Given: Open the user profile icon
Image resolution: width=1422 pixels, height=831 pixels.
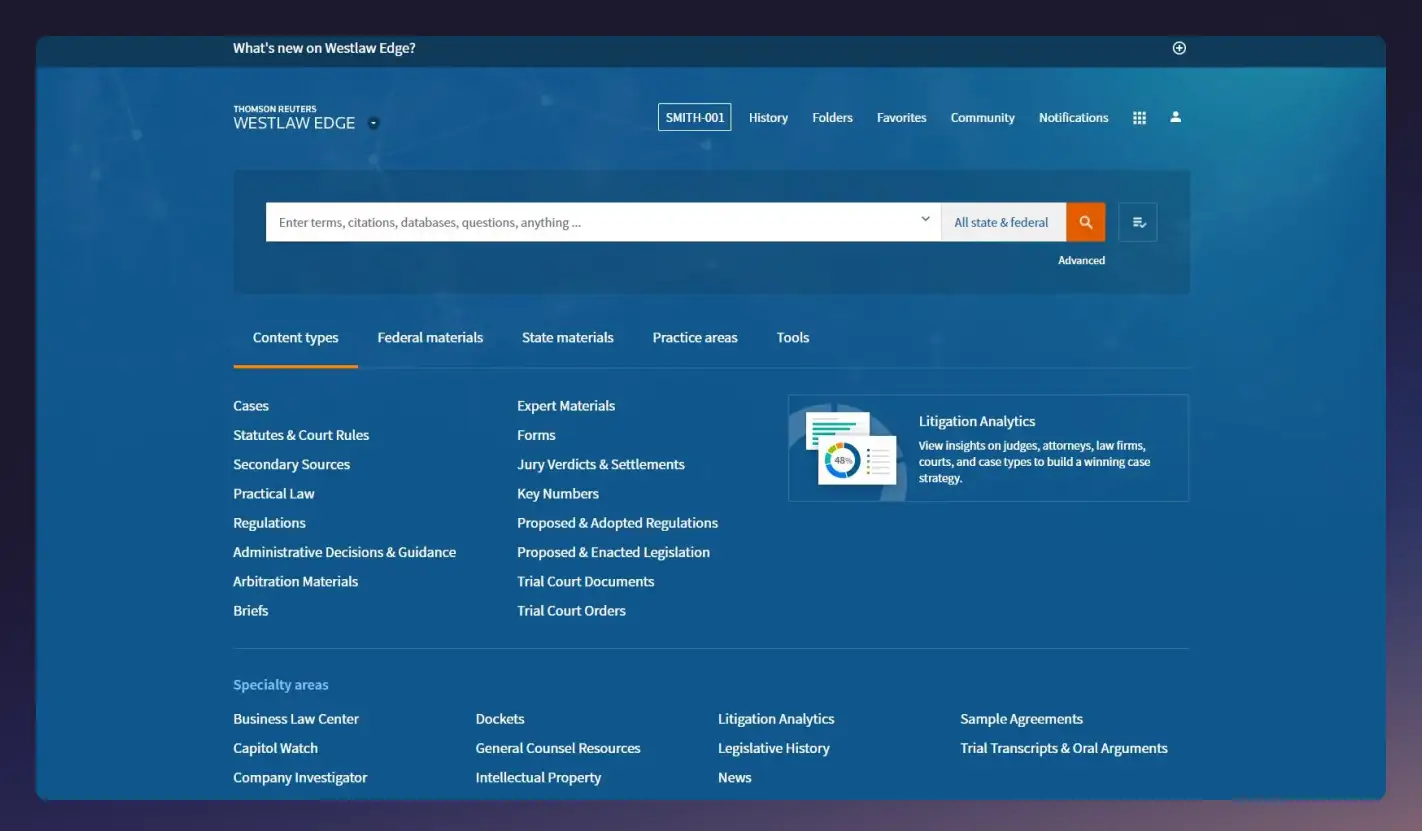Looking at the screenshot, I should [x=1175, y=117].
